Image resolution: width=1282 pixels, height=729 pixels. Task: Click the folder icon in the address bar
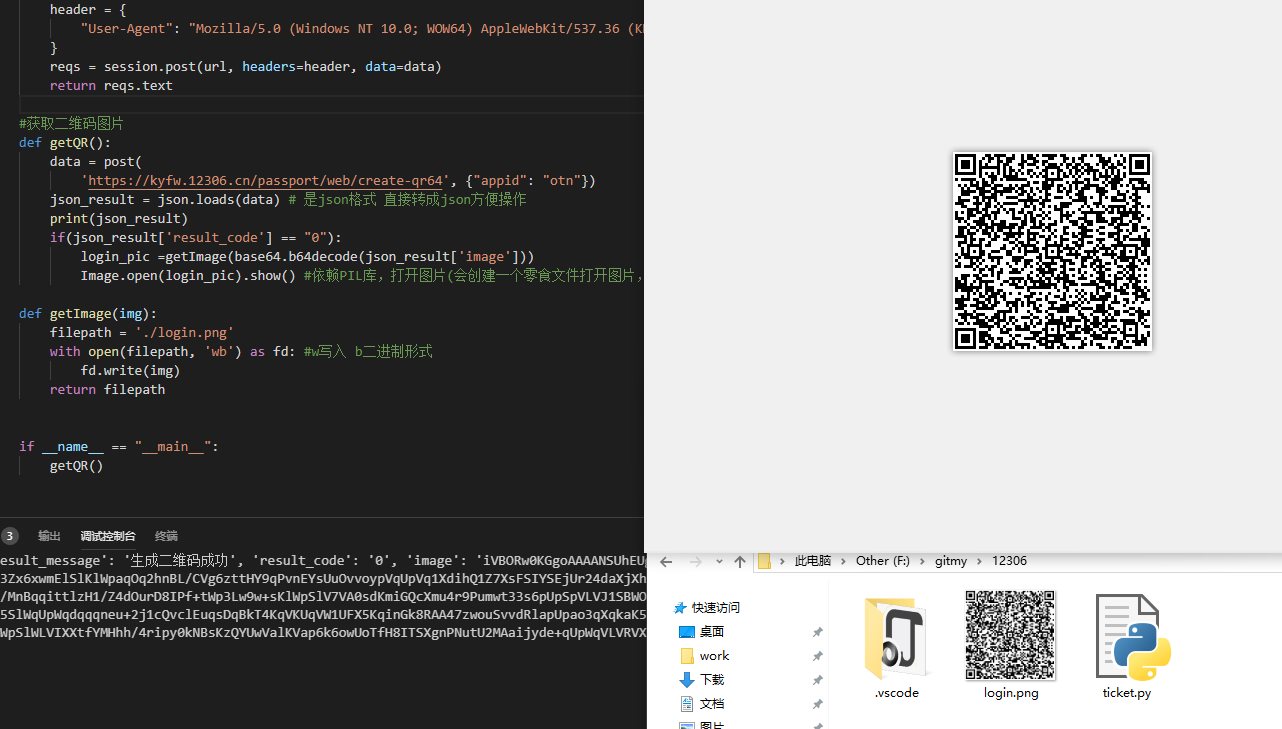pyautogui.click(x=765, y=561)
